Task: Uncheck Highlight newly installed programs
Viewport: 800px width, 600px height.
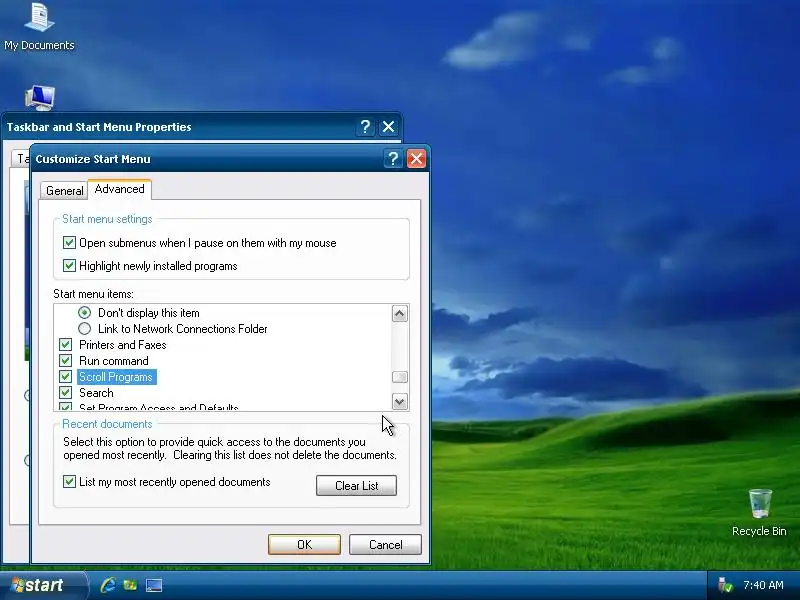Action: pyautogui.click(x=69, y=265)
